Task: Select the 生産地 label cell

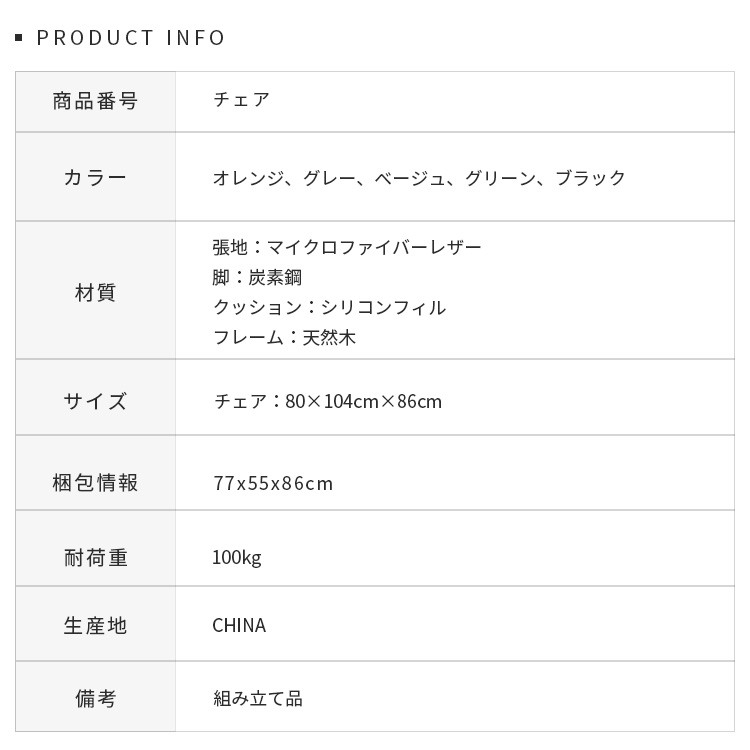Action: (95, 626)
